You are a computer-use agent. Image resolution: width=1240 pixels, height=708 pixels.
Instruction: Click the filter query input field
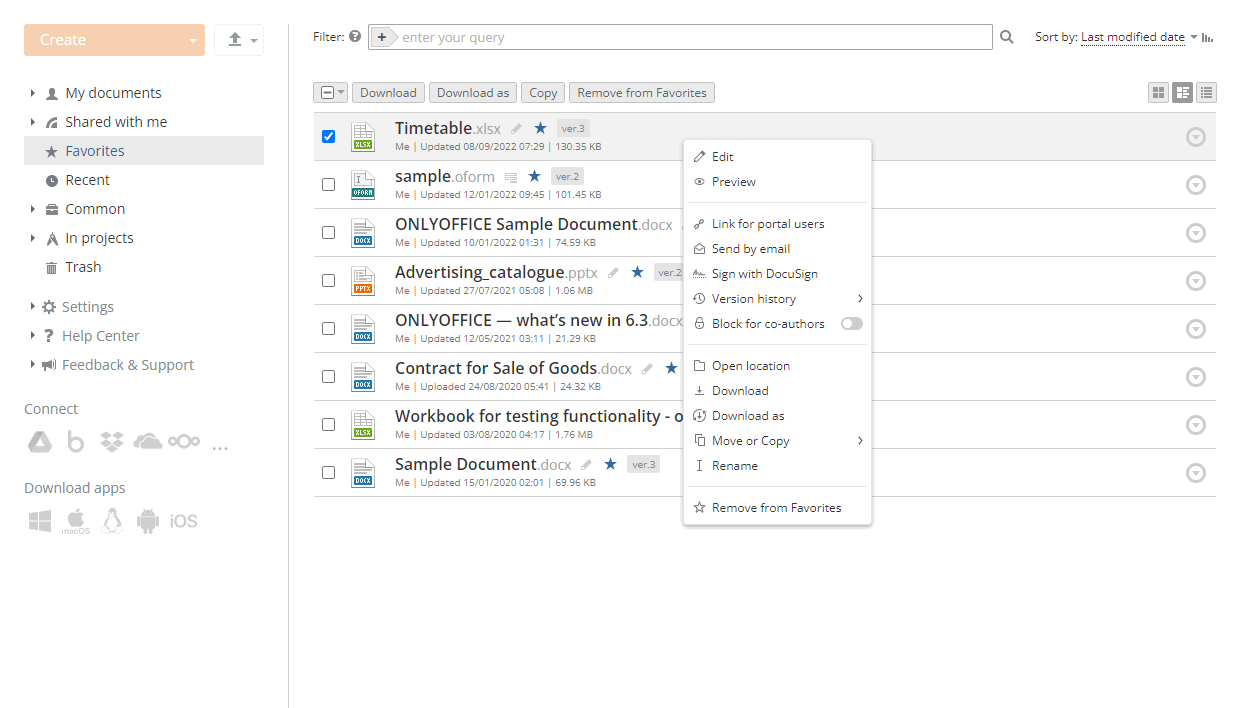point(690,38)
